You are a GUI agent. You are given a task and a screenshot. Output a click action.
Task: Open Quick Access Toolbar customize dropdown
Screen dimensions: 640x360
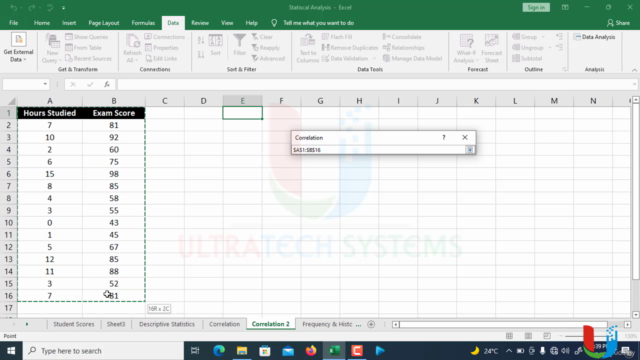(63, 7)
